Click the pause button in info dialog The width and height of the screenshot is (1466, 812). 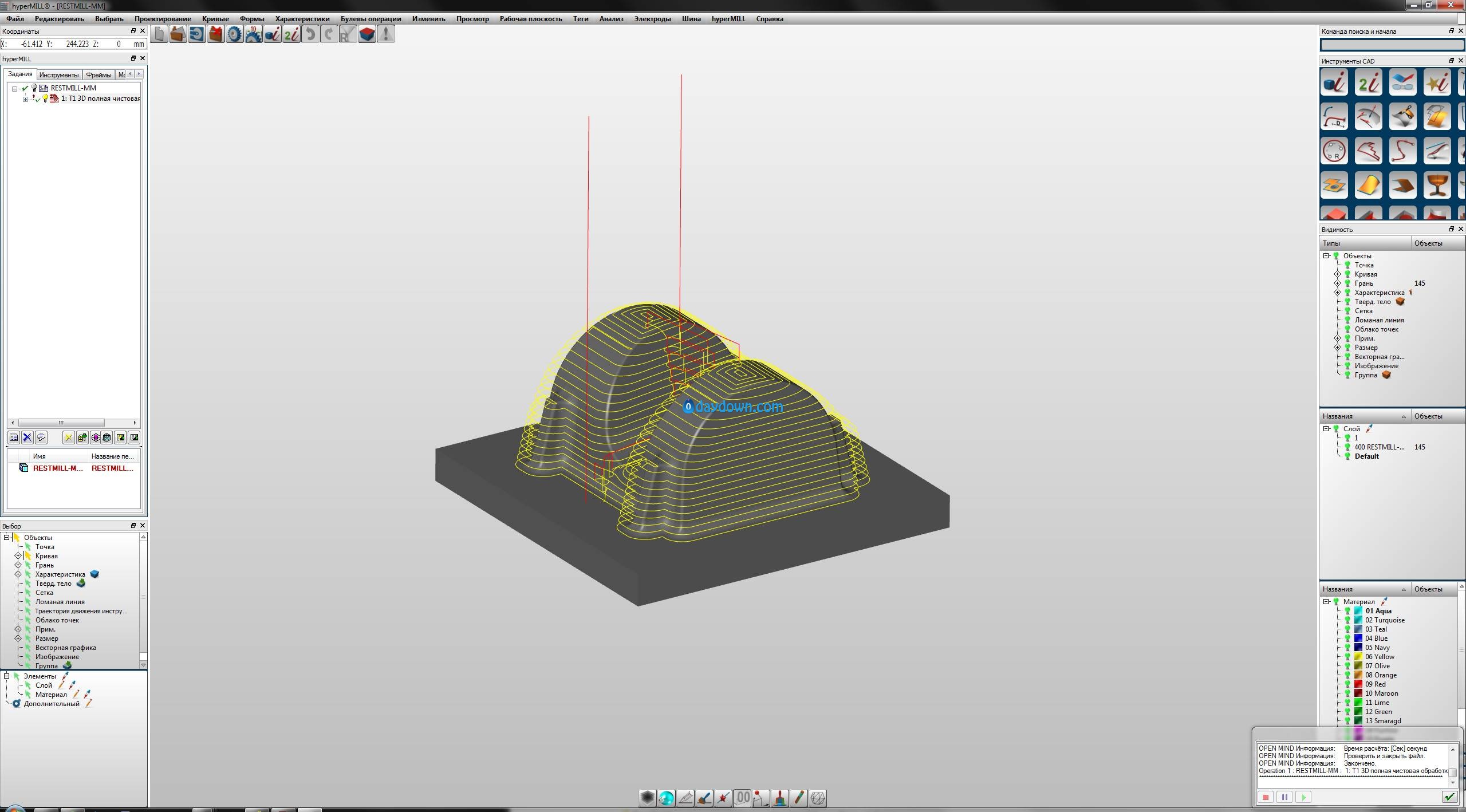pos(1284,797)
